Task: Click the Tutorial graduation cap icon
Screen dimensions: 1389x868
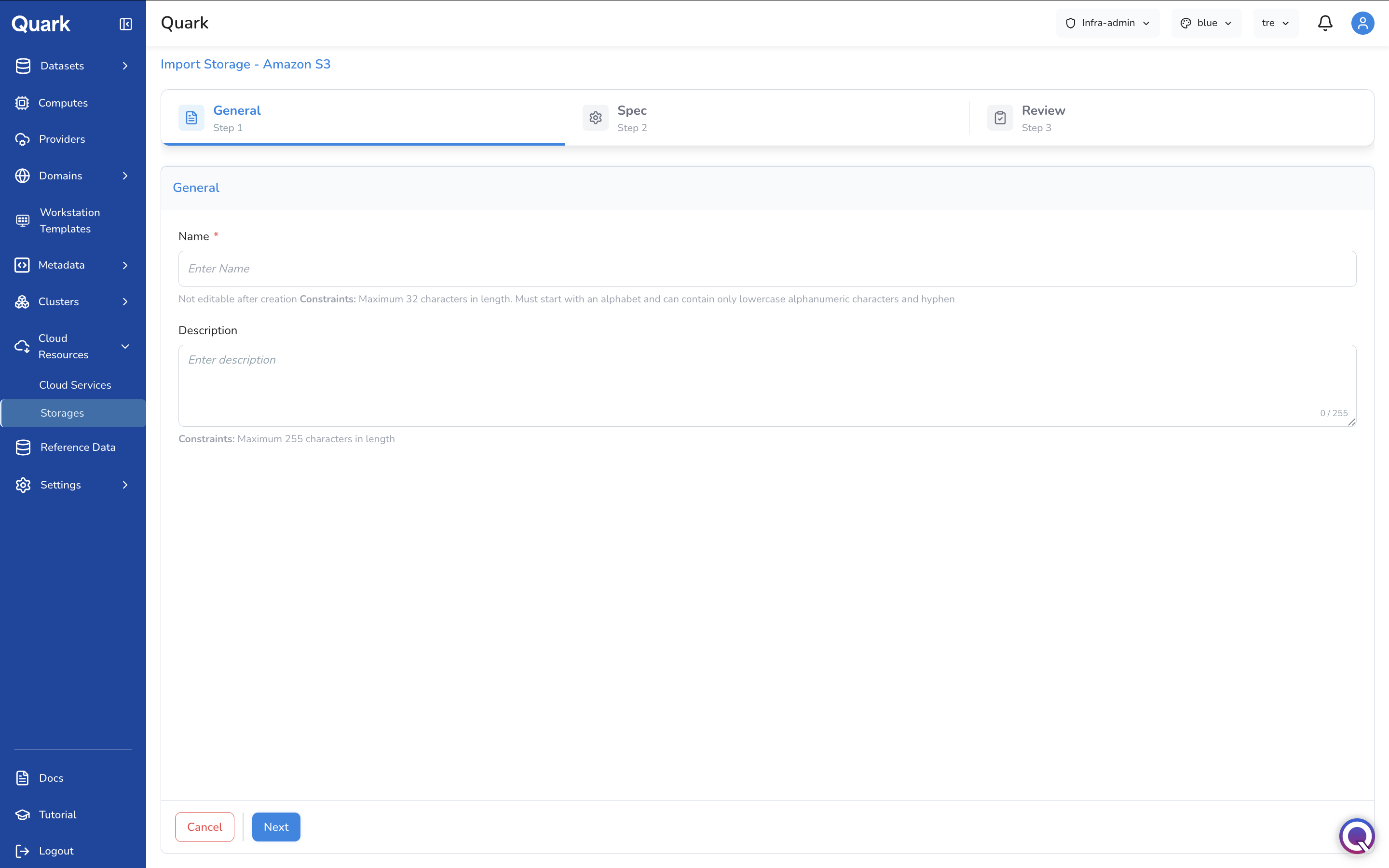Action: coord(22,814)
